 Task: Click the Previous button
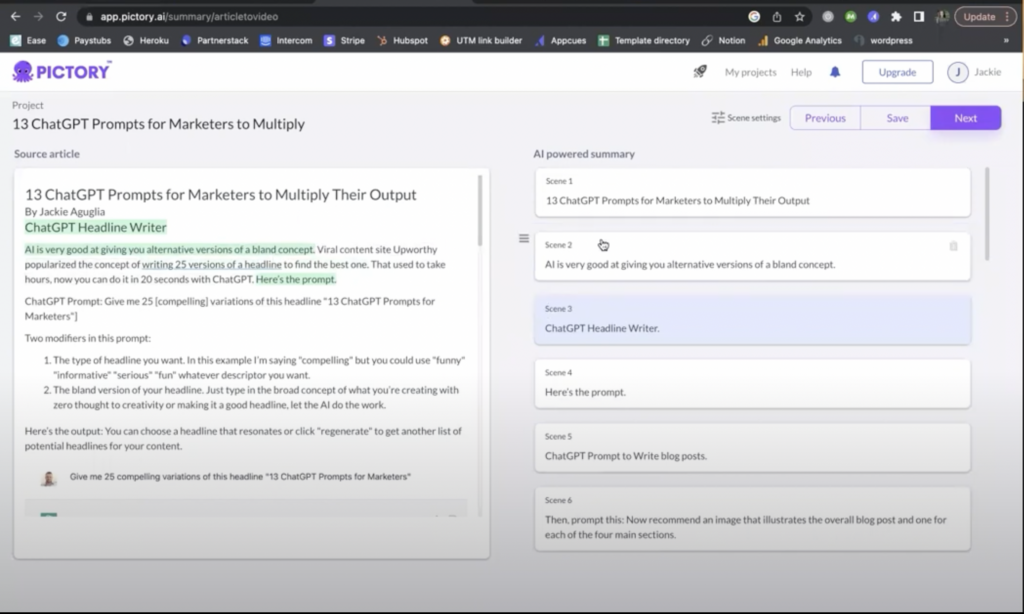pos(825,118)
